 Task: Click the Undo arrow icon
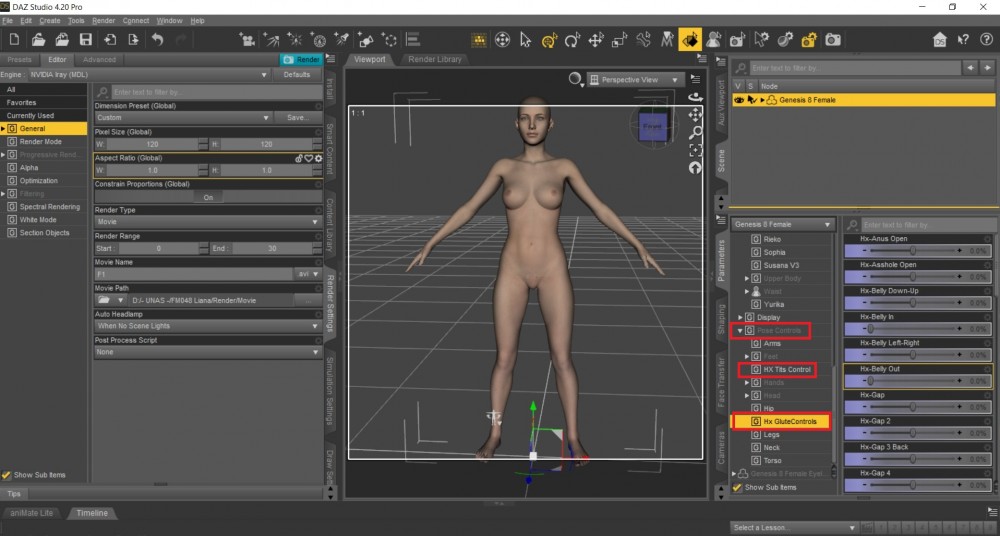(158, 40)
